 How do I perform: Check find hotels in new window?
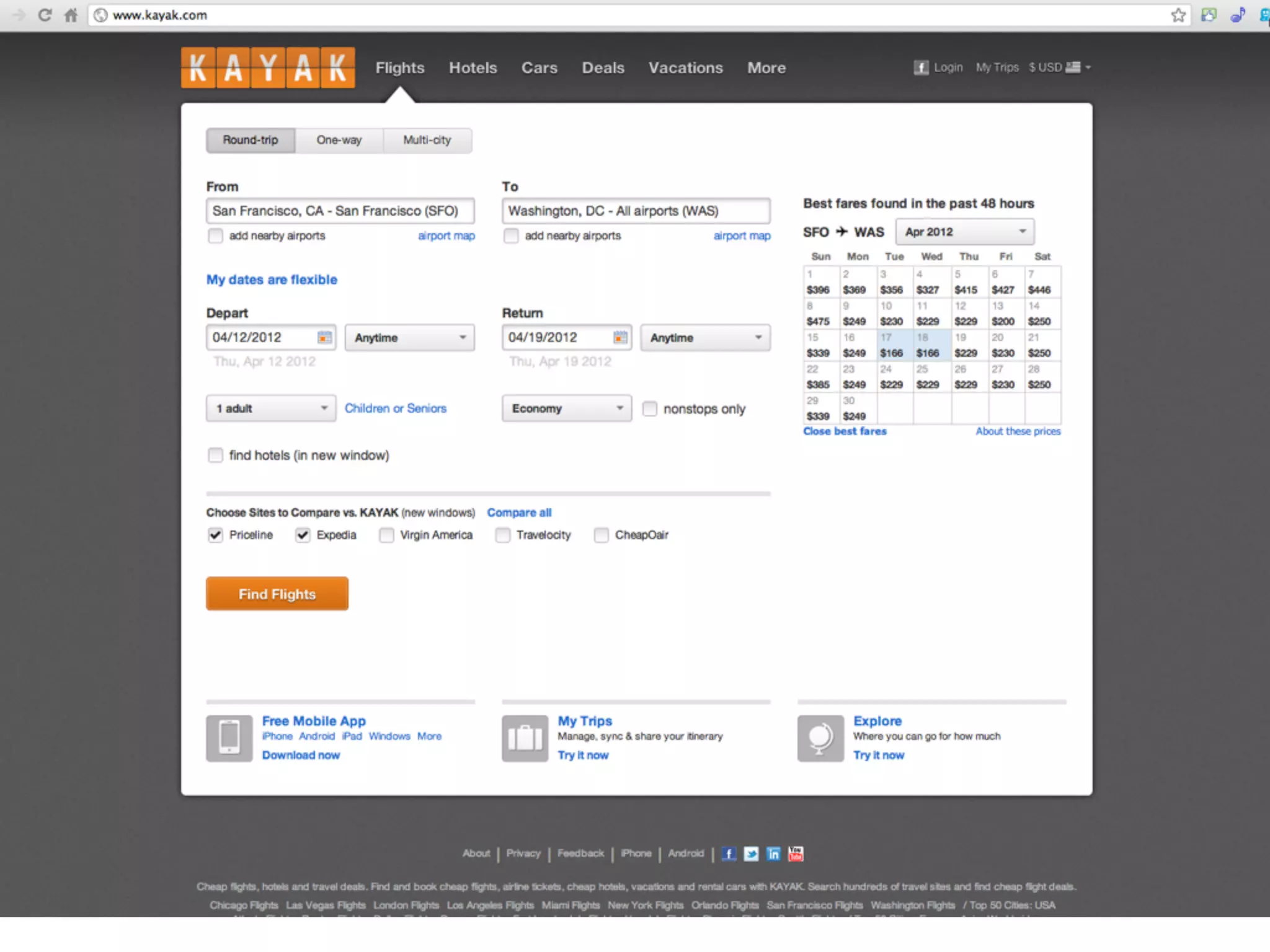pos(215,456)
